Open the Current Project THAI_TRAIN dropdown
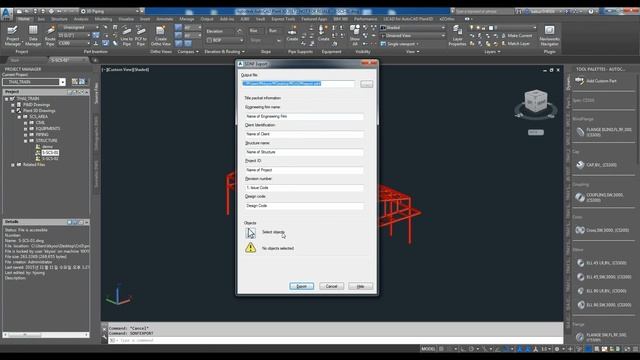Screen dimensions: 640x360 pyautogui.click(x=62, y=82)
